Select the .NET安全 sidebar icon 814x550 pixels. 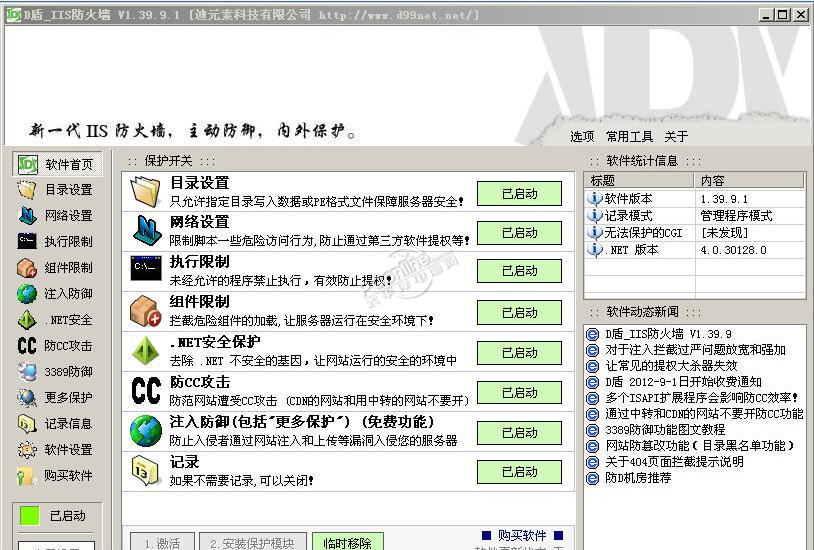point(27,320)
